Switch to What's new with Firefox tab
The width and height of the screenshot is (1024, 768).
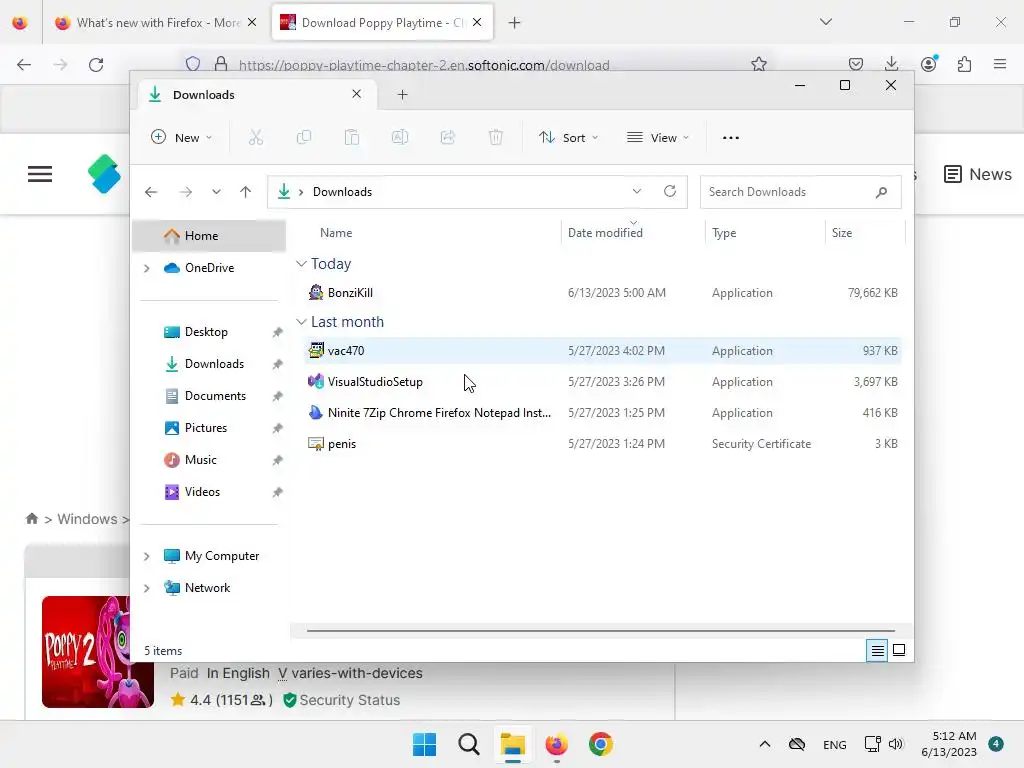[155, 23]
